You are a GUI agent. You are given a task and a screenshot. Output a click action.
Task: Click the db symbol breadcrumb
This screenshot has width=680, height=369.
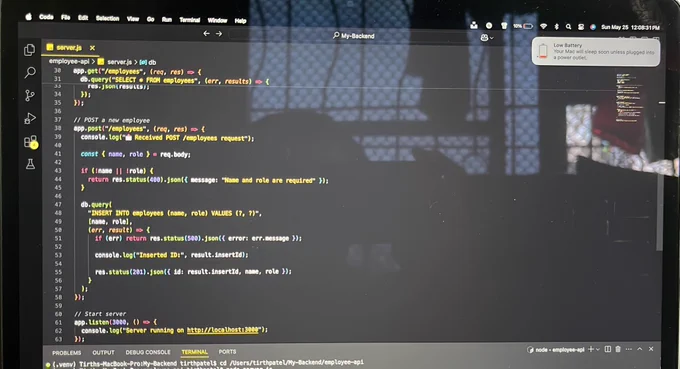tap(148, 62)
